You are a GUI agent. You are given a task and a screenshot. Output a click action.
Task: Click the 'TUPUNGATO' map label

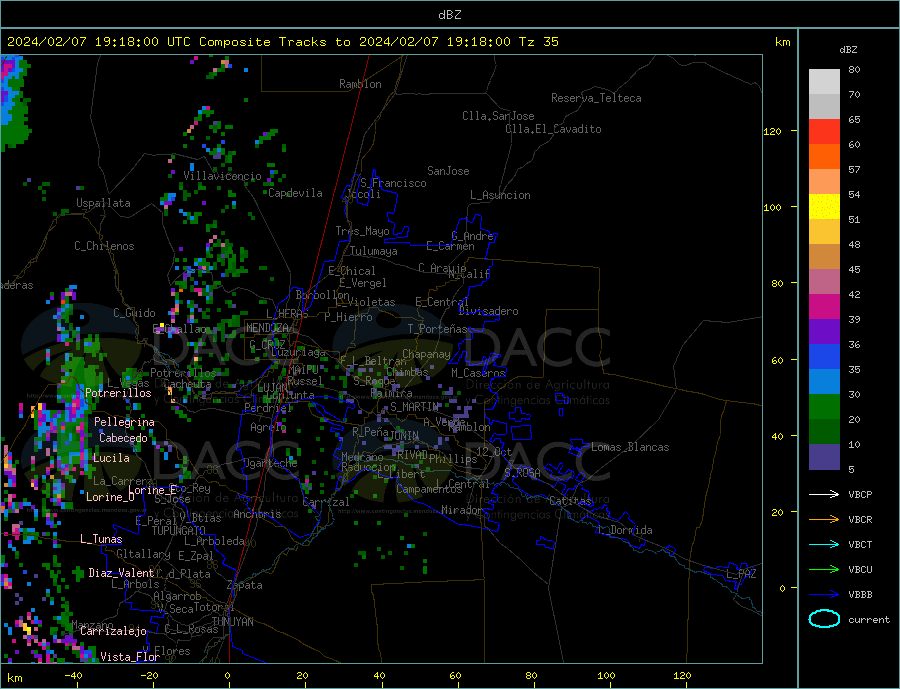point(179,531)
